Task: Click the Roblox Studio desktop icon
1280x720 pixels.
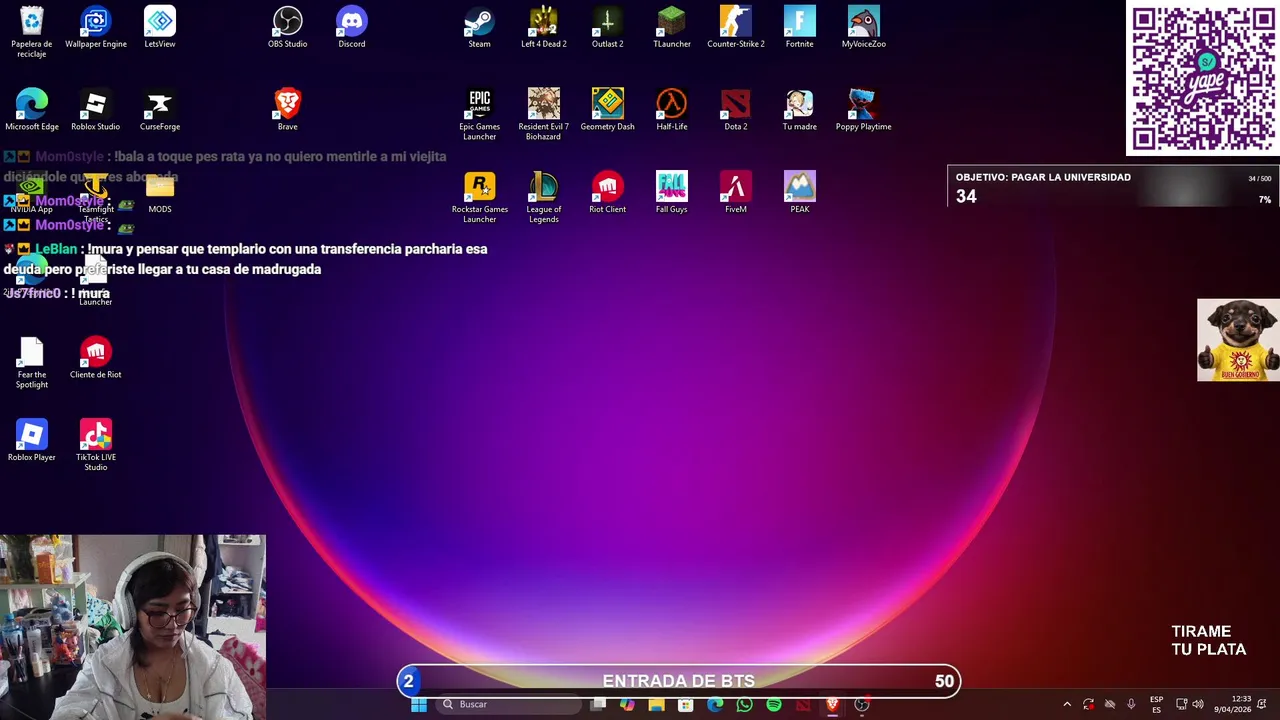Action: click(96, 110)
